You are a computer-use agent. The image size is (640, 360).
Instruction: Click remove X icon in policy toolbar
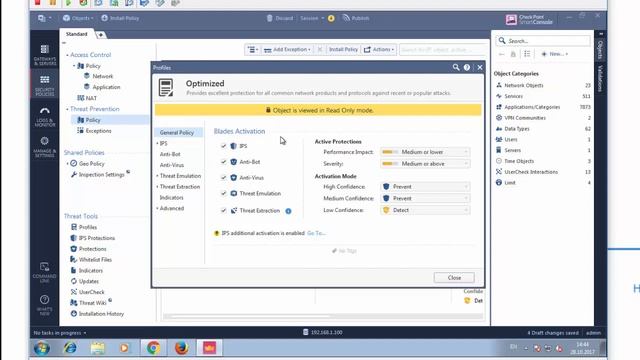point(320,49)
